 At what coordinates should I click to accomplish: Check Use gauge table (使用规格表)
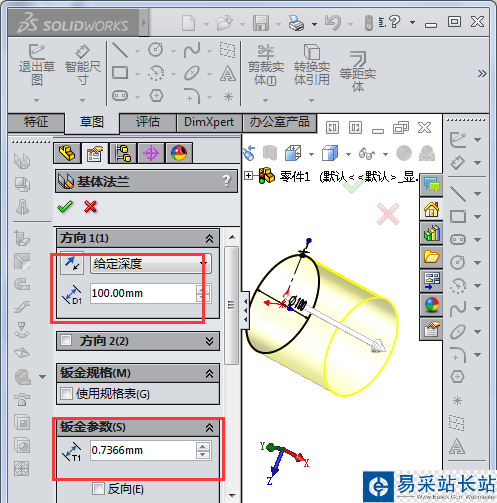point(66,394)
